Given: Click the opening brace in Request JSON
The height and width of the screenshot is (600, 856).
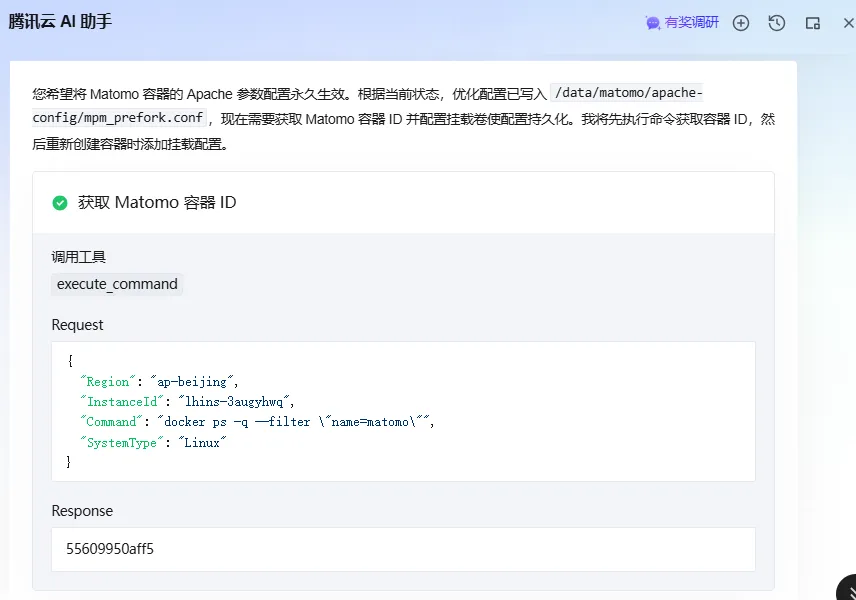Looking at the screenshot, I should [x=70, y=361].
